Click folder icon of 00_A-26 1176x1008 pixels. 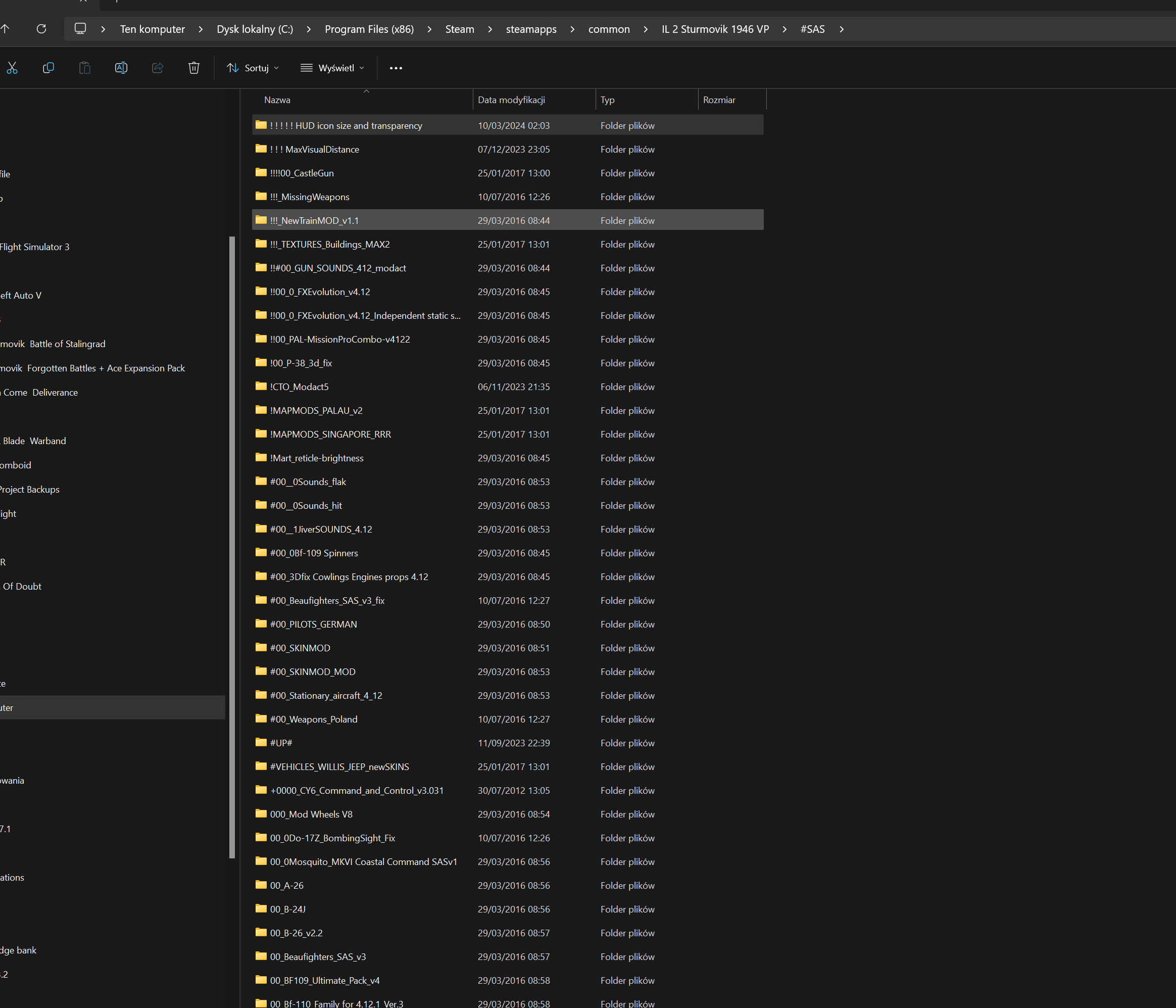point(261,884)
